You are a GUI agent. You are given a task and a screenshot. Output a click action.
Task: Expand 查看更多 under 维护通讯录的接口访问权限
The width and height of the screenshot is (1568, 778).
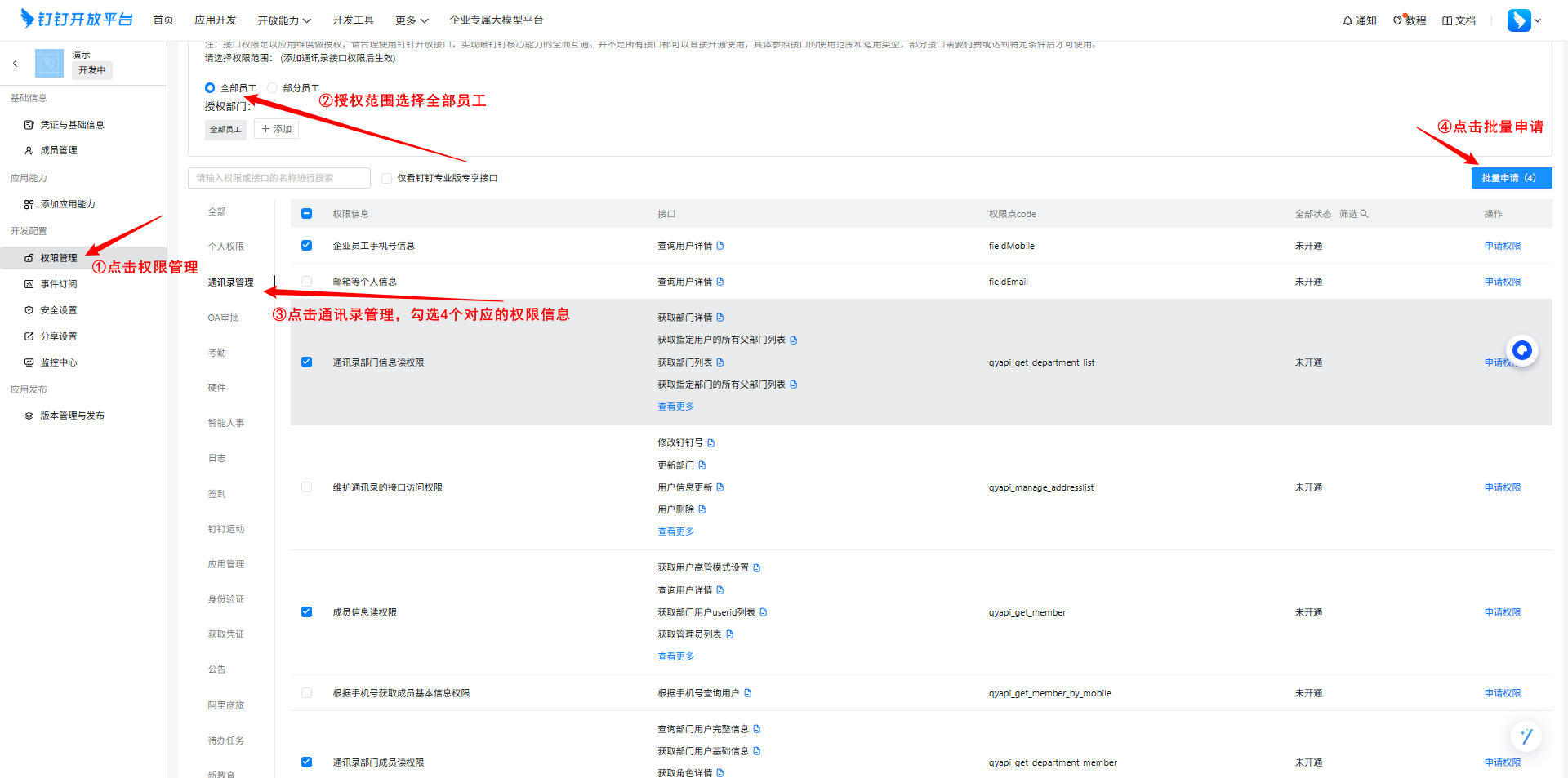click(x=675, y=531)
